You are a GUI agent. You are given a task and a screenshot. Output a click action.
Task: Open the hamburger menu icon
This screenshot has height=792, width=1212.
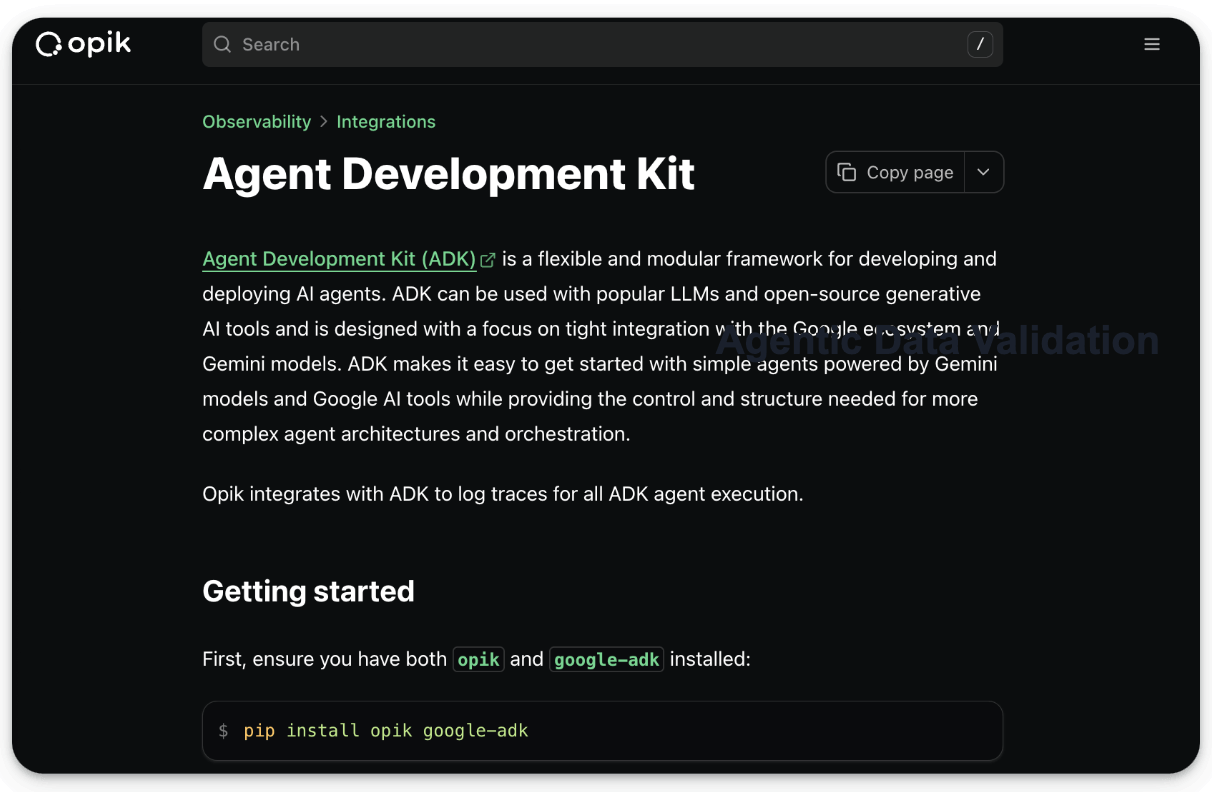click(x=1152, y=44)
